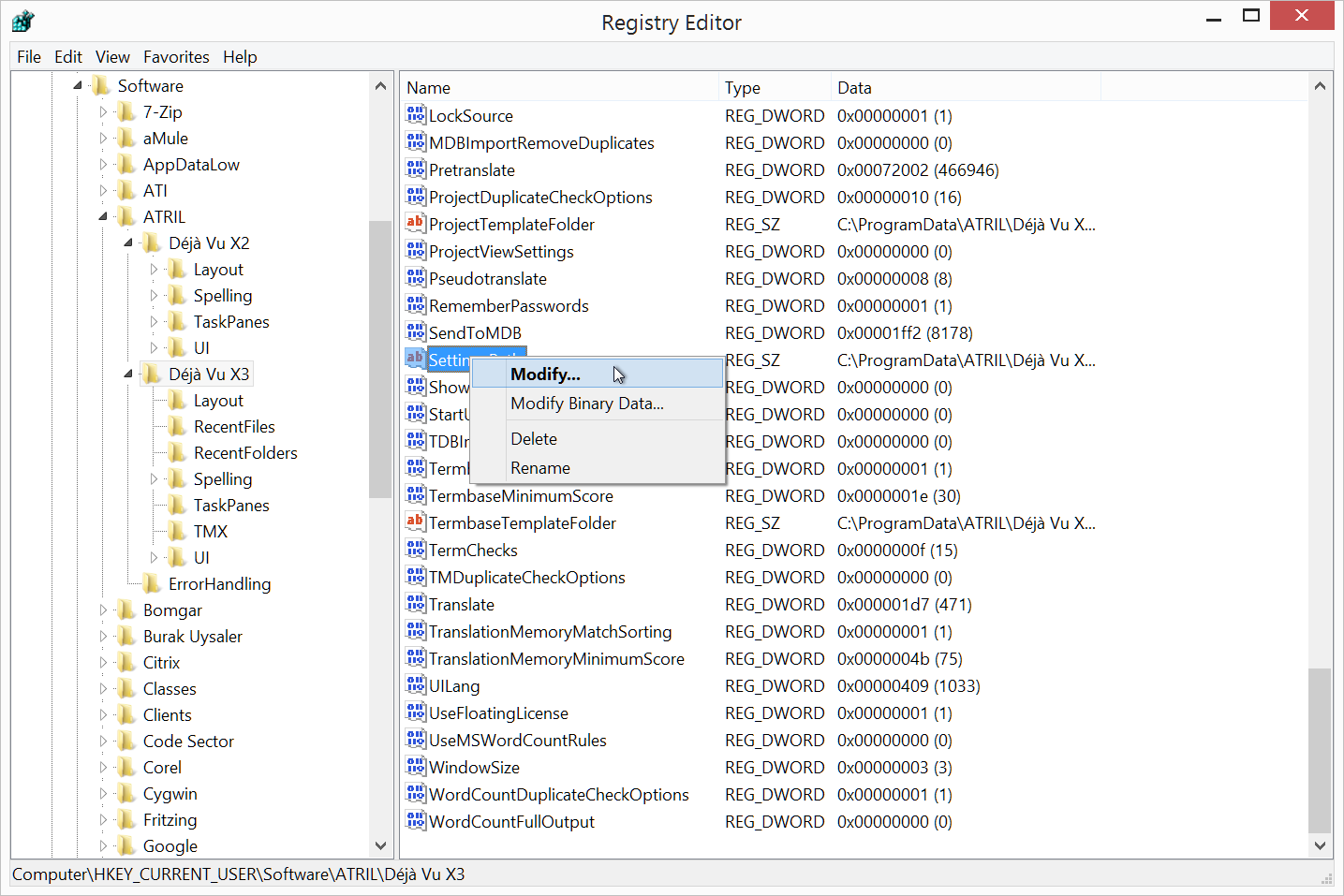The height and width of the screenshot is (896, 1344).
Task: Expand the Classes key
Action: [103, 689]
